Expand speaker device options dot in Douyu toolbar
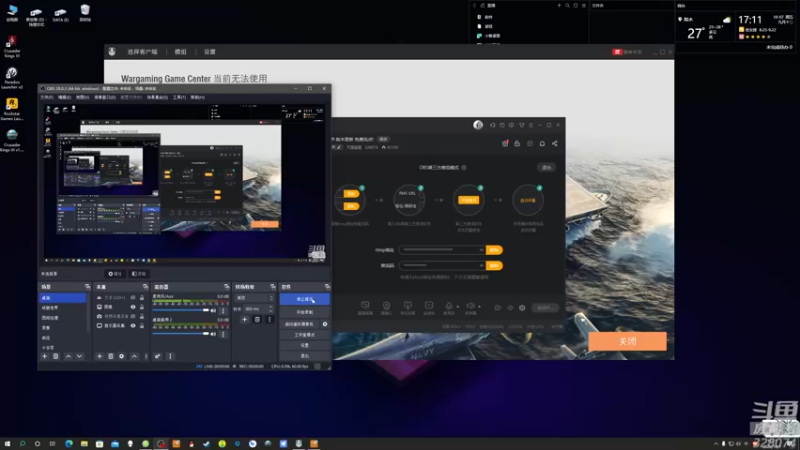 pyautogui.click(x=479, y=307)
